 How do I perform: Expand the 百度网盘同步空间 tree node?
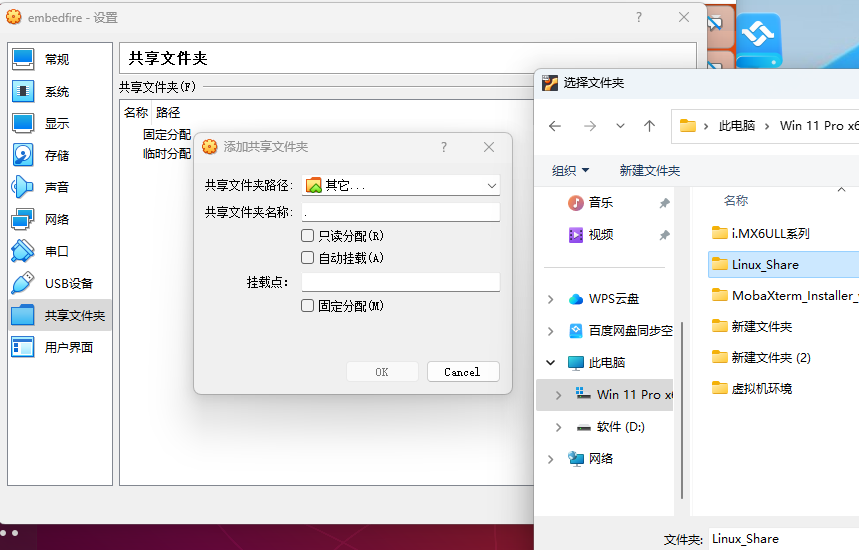pos(551,331)
